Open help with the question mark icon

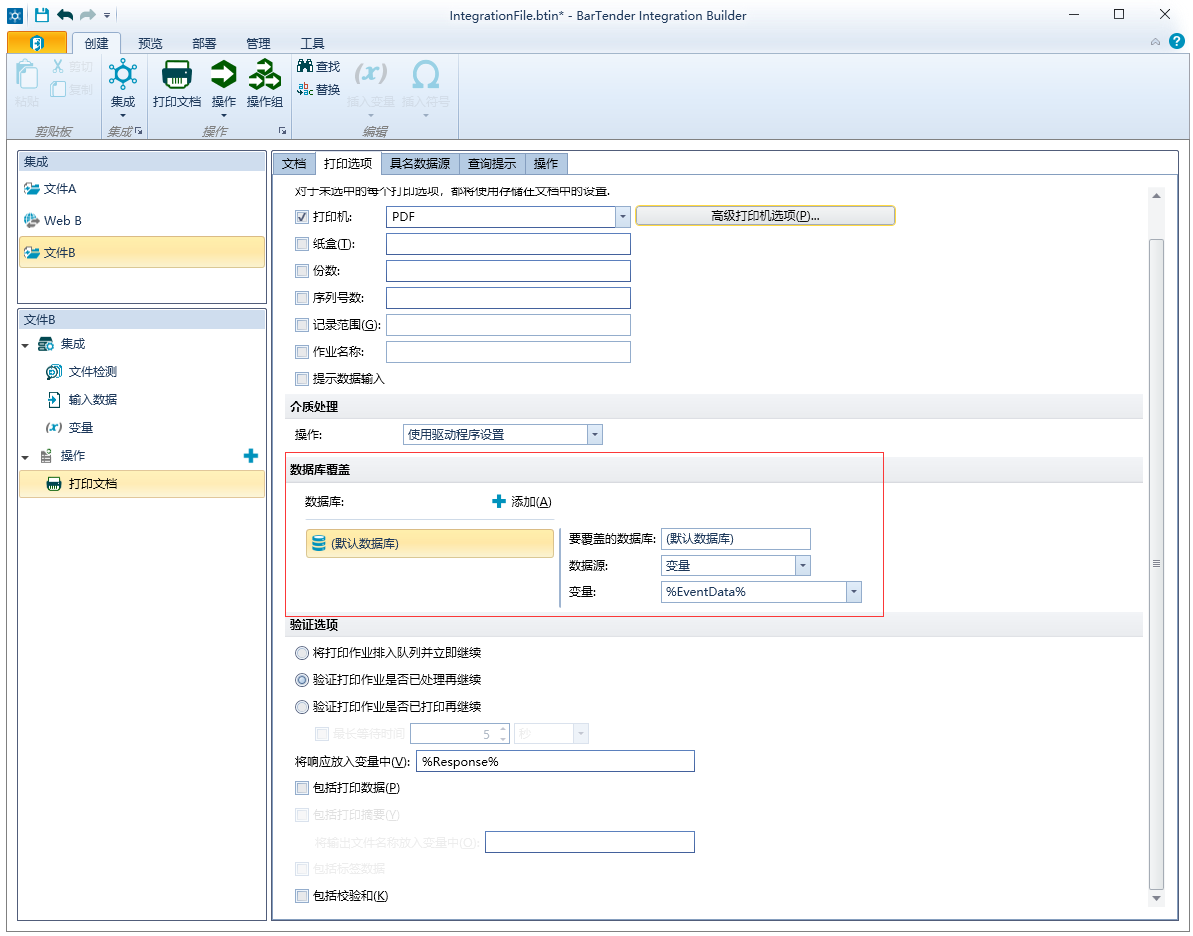(1177, 42)
